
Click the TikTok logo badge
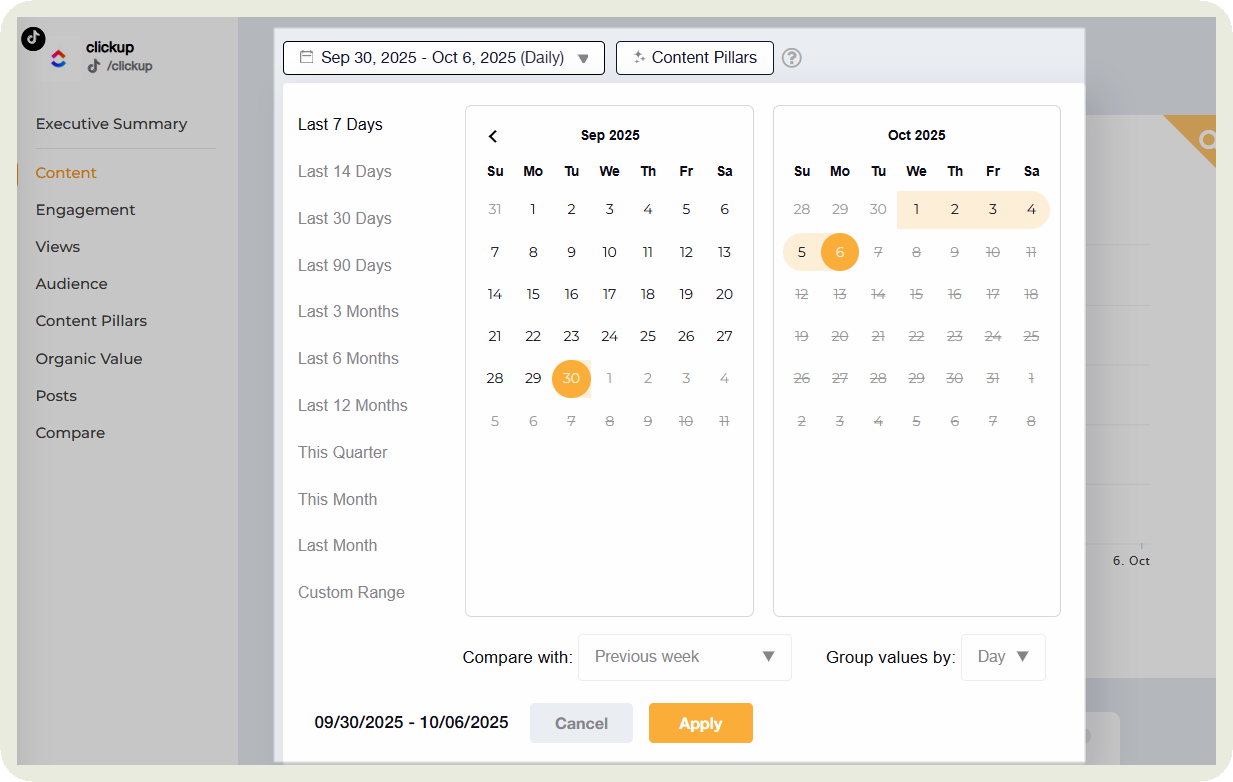33,38
